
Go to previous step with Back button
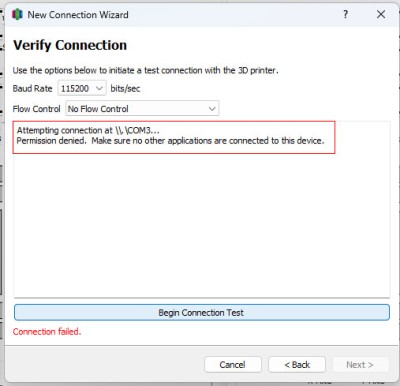point(297,365)
